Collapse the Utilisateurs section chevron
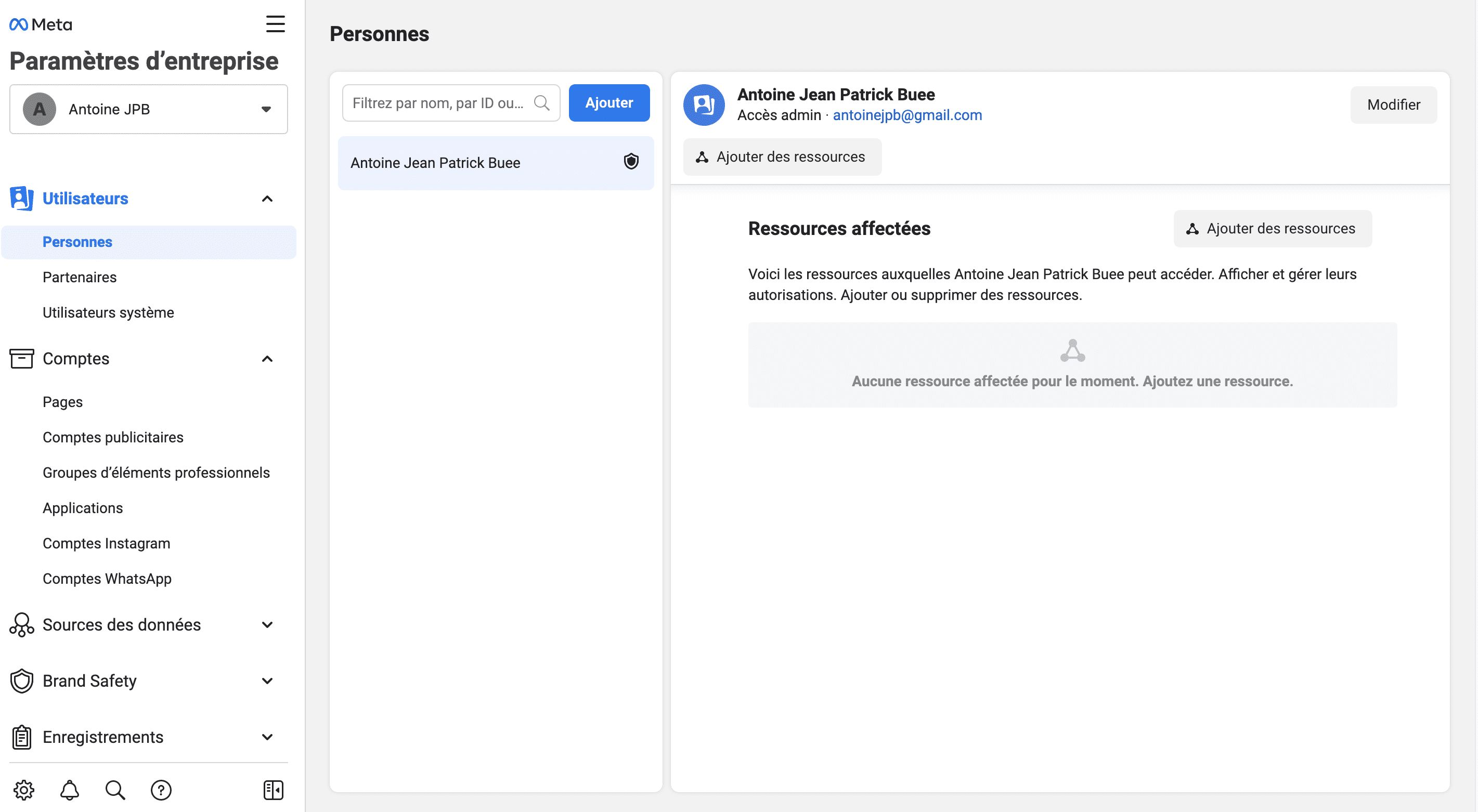 267,199
